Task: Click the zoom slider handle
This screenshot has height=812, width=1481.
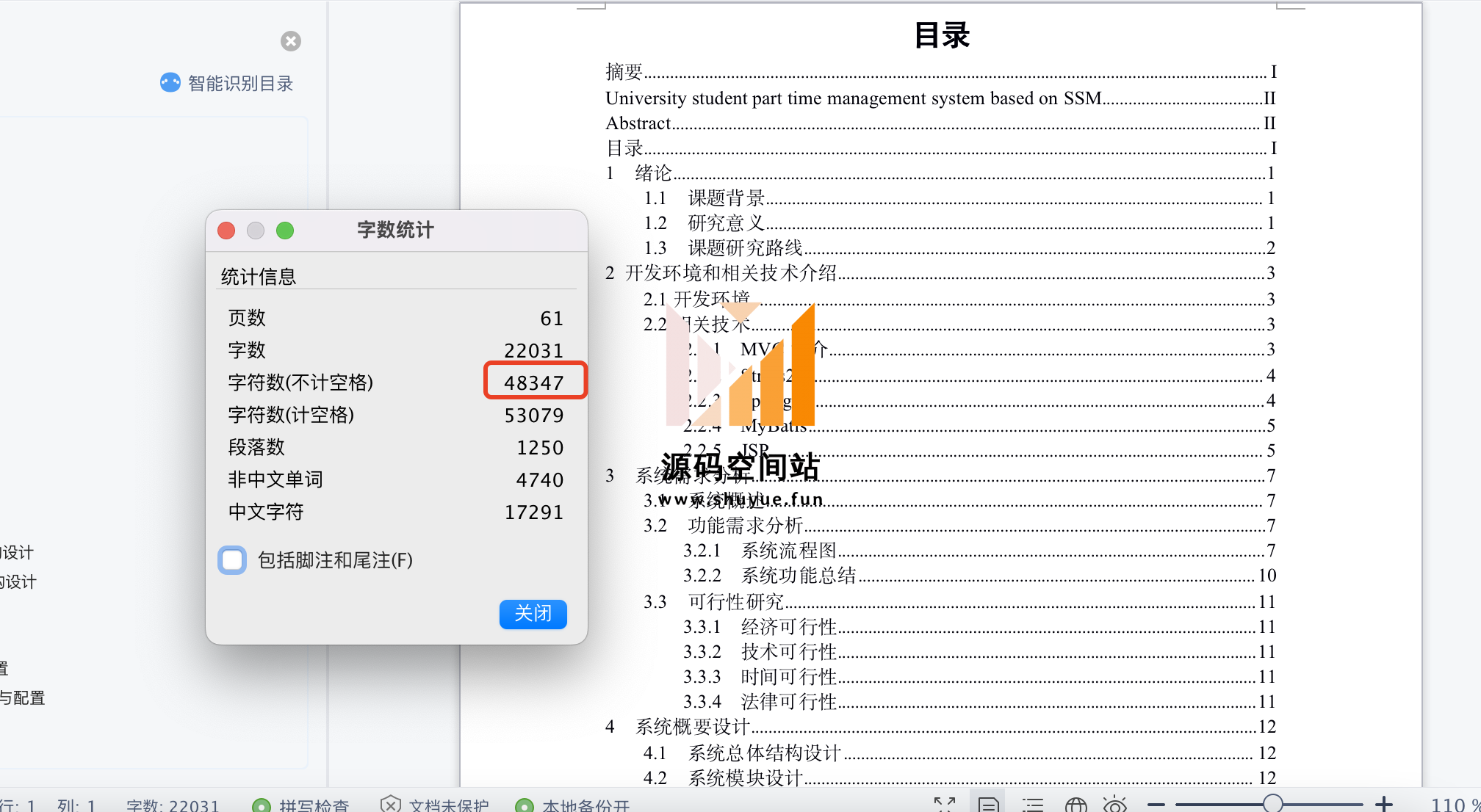Action: [1273, 804]
